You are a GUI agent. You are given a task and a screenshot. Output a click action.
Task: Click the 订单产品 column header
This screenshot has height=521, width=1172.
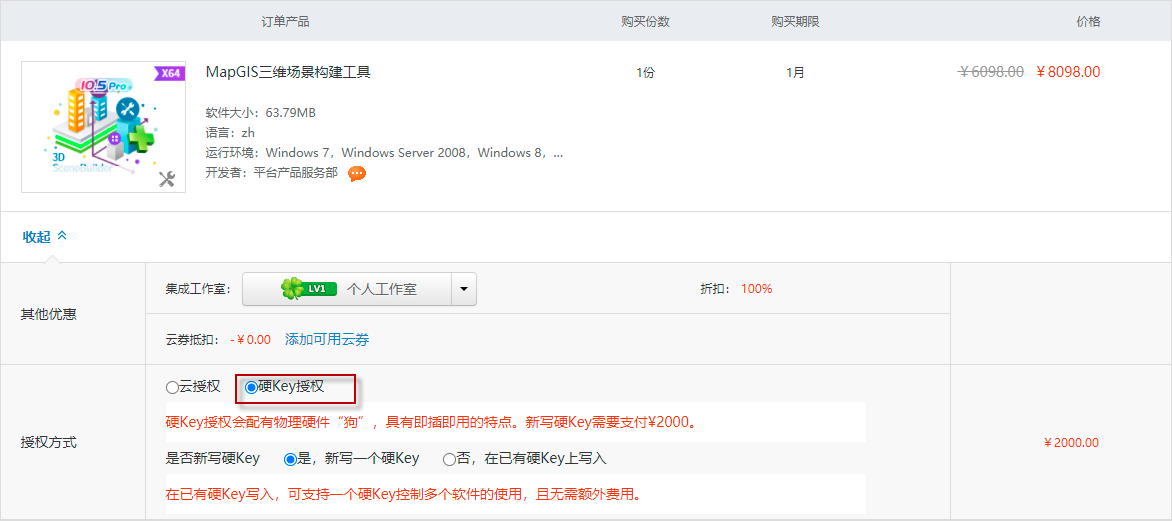tap(286, 22)
